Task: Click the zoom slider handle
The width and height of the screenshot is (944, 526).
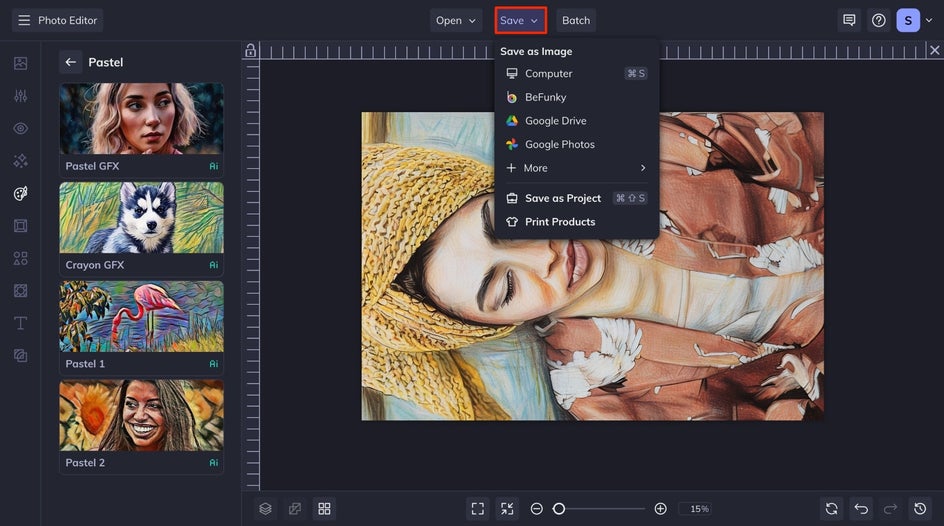Action: (559, 509)
